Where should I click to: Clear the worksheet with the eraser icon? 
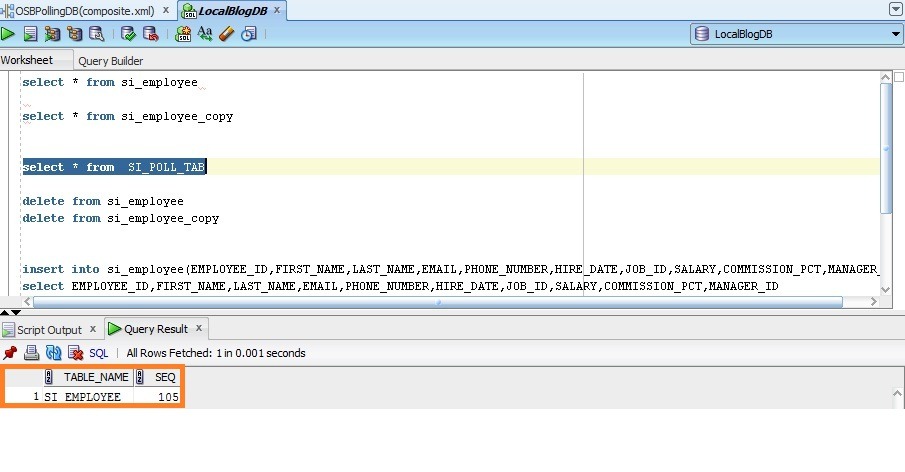(226, 34)
